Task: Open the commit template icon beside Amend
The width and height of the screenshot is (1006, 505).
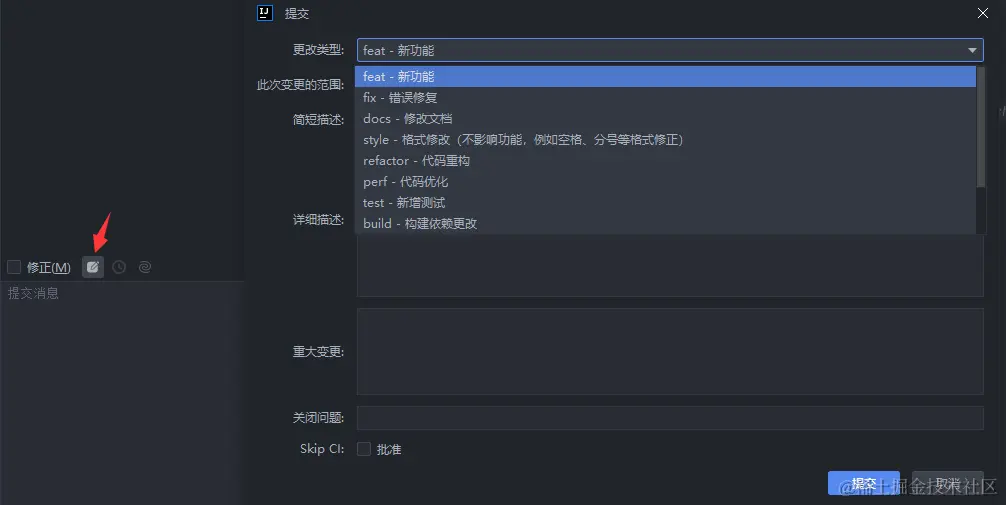Action: (93, 267)
